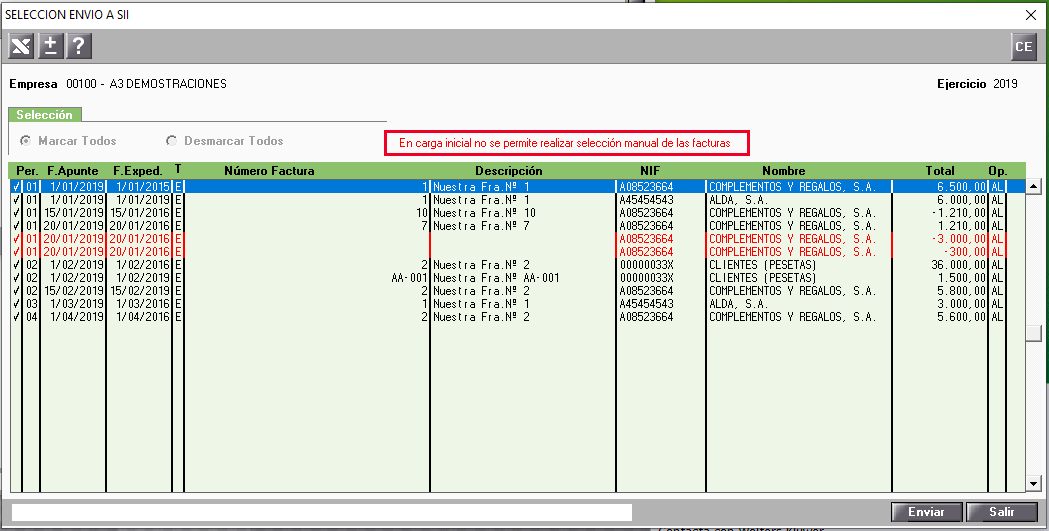Select the Desmarcar Todos radio button

171,141
